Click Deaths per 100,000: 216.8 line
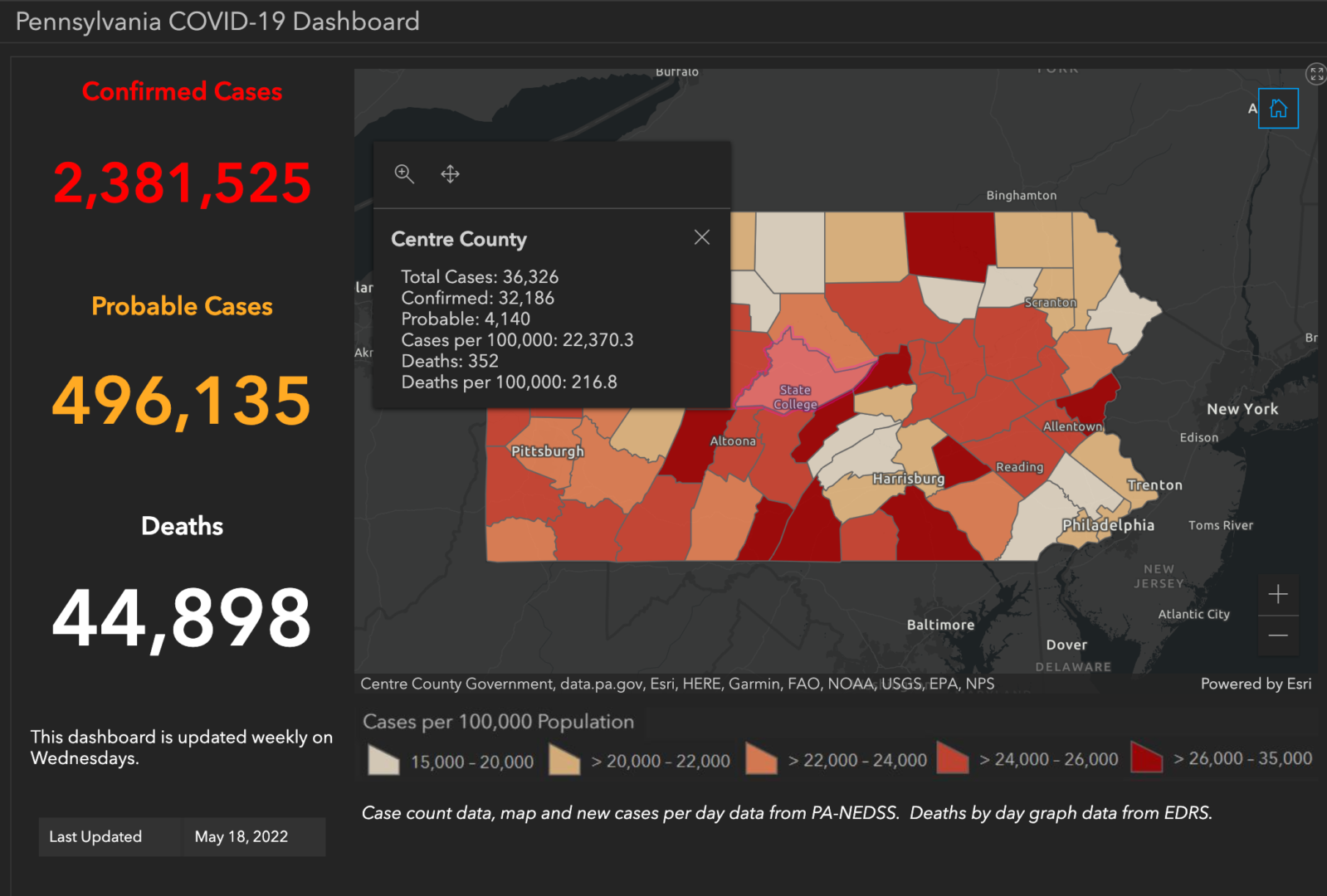Viewport: 1327px width, 896px height. point(509,382)
